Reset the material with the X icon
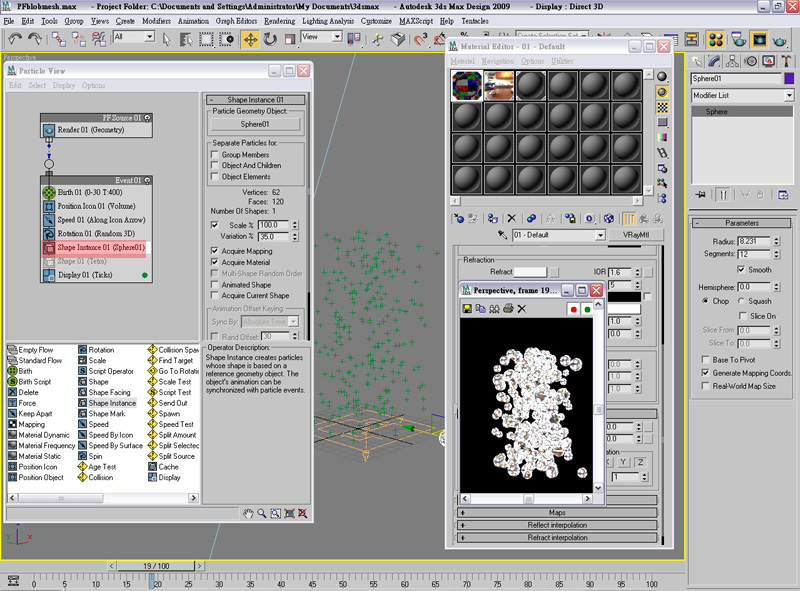Viewport: 800px width, 591px height. tap(512, 218)
